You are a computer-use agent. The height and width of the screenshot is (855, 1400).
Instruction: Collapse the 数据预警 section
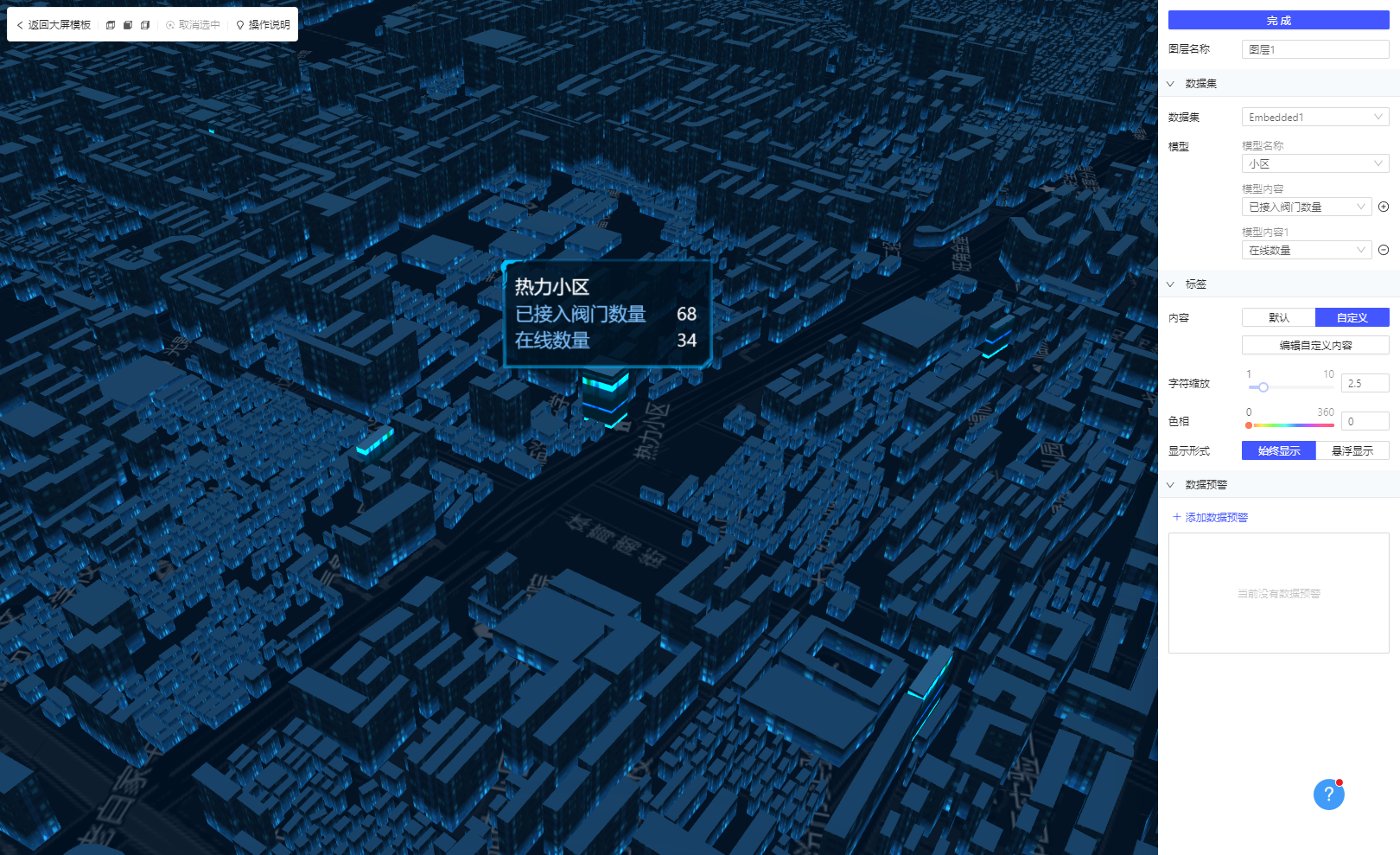pos(1171,485)
